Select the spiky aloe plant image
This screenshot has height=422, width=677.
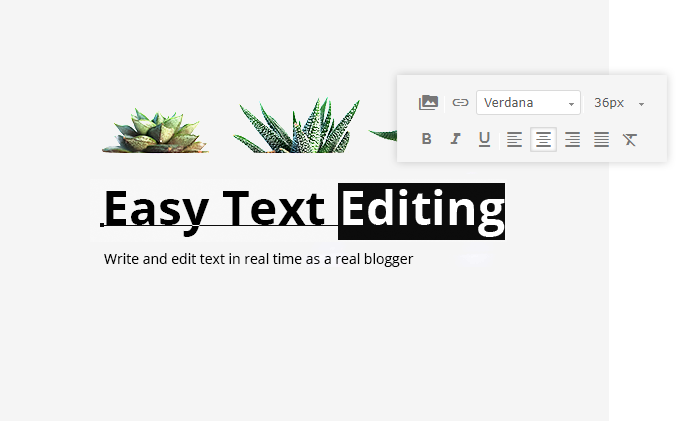click(x=297, y=125)
